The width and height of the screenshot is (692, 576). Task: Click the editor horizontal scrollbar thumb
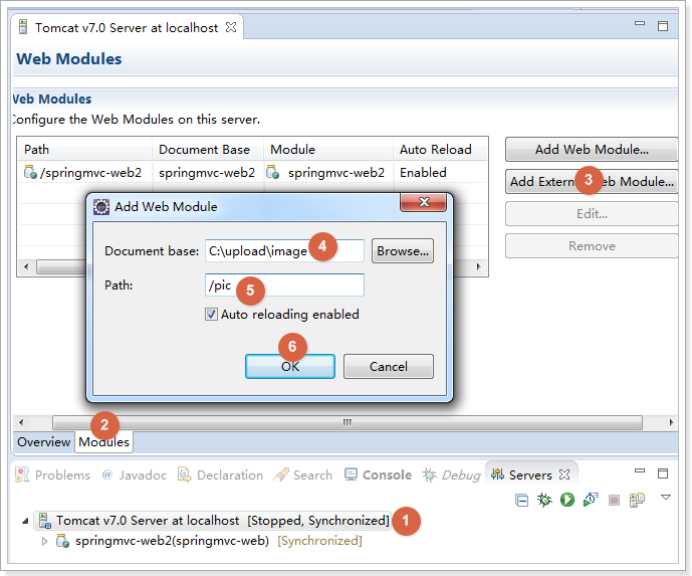[x=347, y=422]
